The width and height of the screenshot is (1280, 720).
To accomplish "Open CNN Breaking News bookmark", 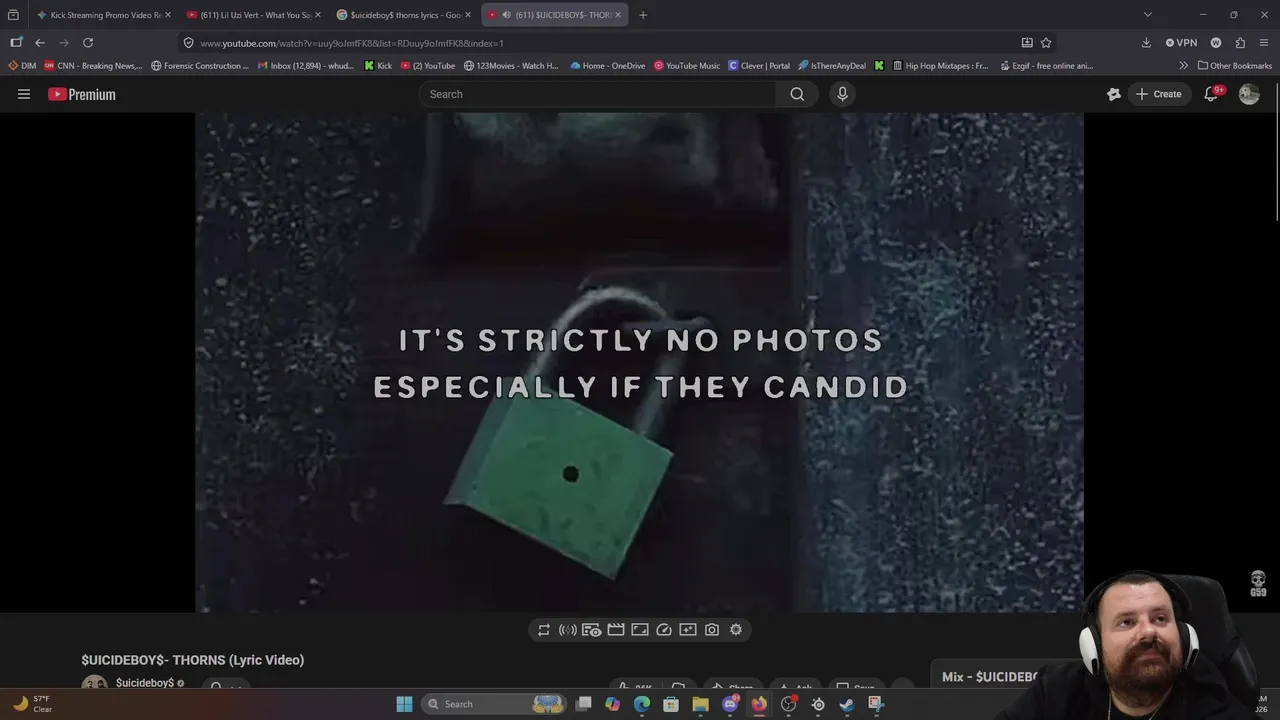I will pos(93,66).
